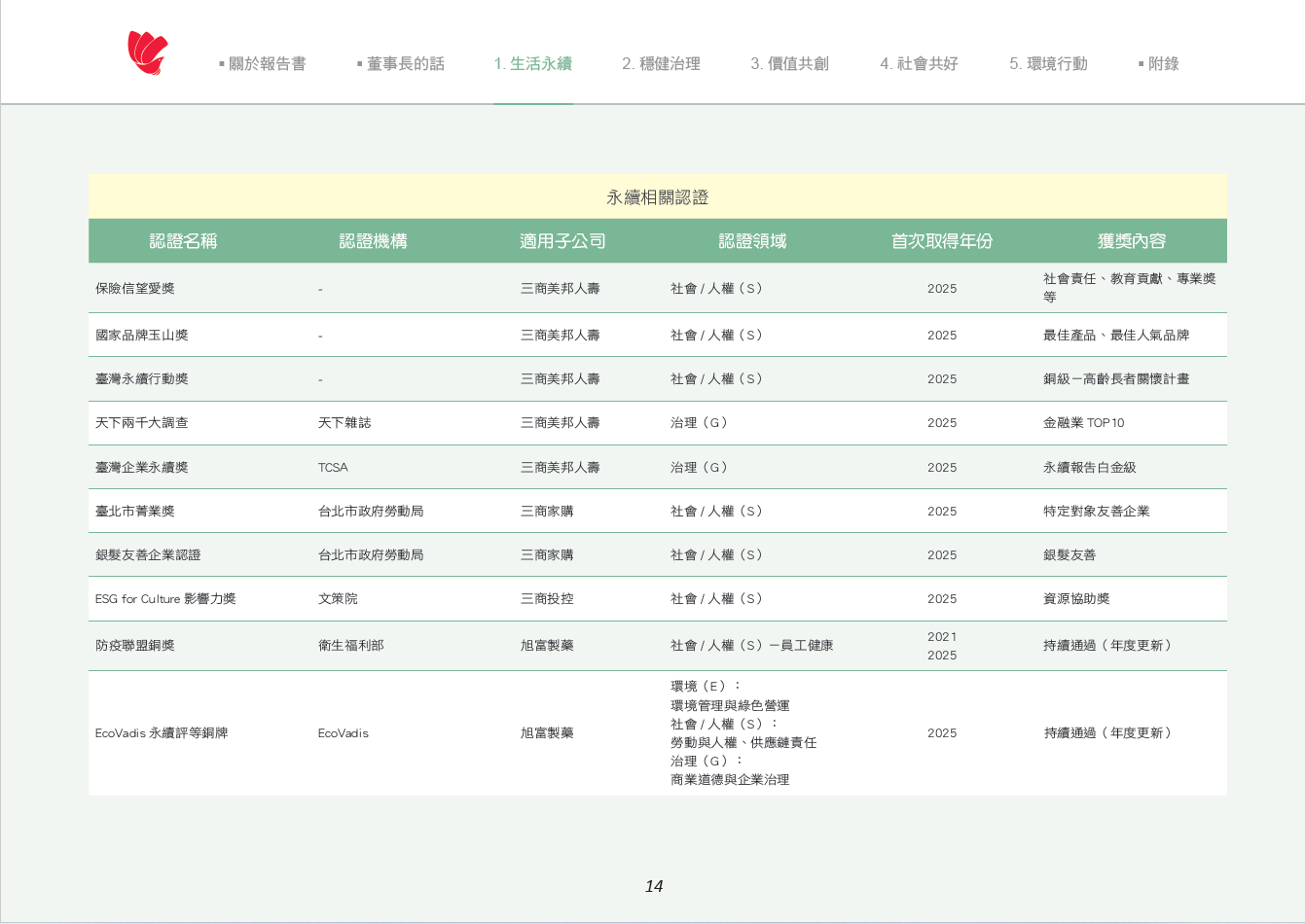
Task: Select the 臺灣企業永續獎 row name
Action: [142, 468]
